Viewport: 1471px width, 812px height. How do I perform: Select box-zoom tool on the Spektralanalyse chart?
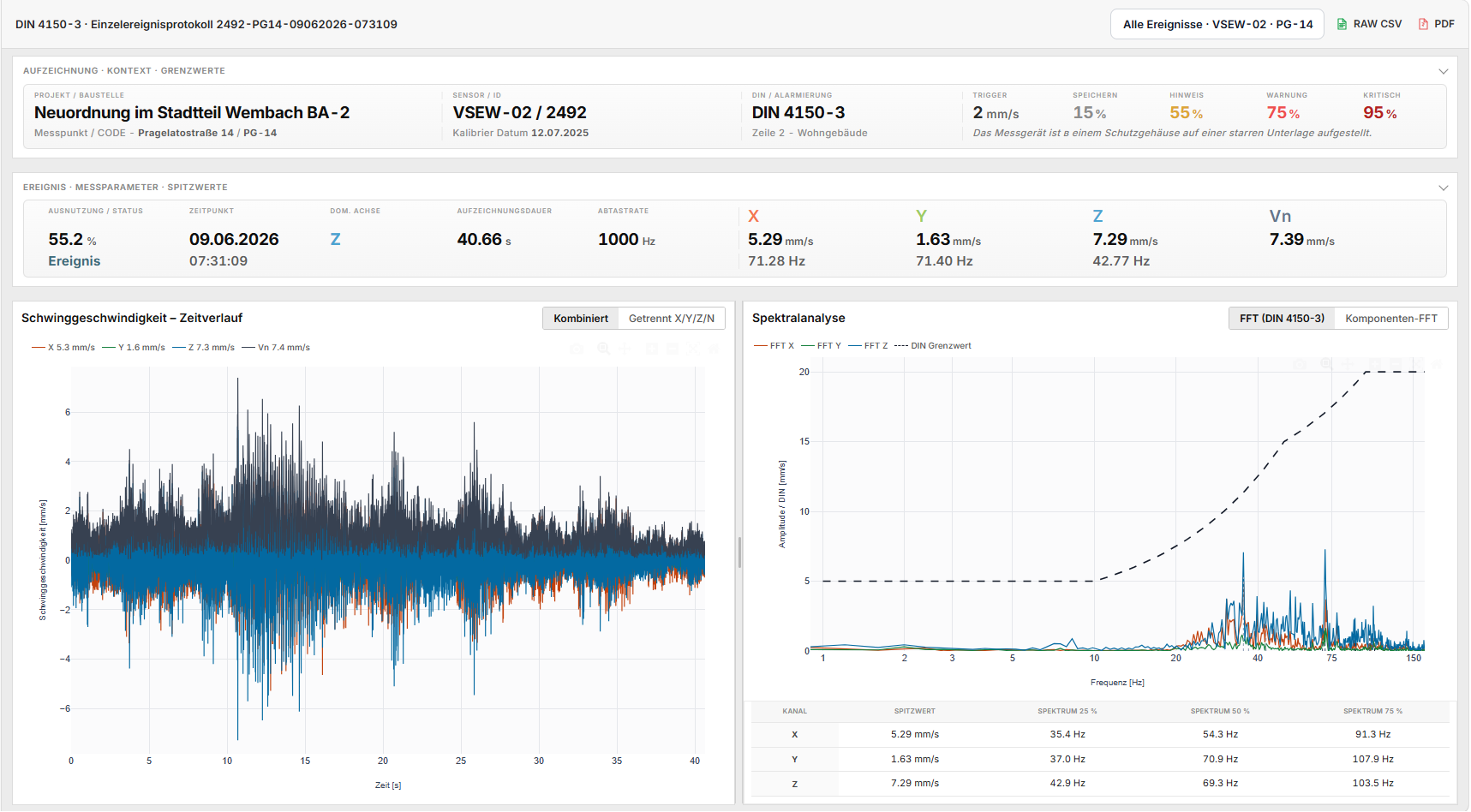(1326, 364)
